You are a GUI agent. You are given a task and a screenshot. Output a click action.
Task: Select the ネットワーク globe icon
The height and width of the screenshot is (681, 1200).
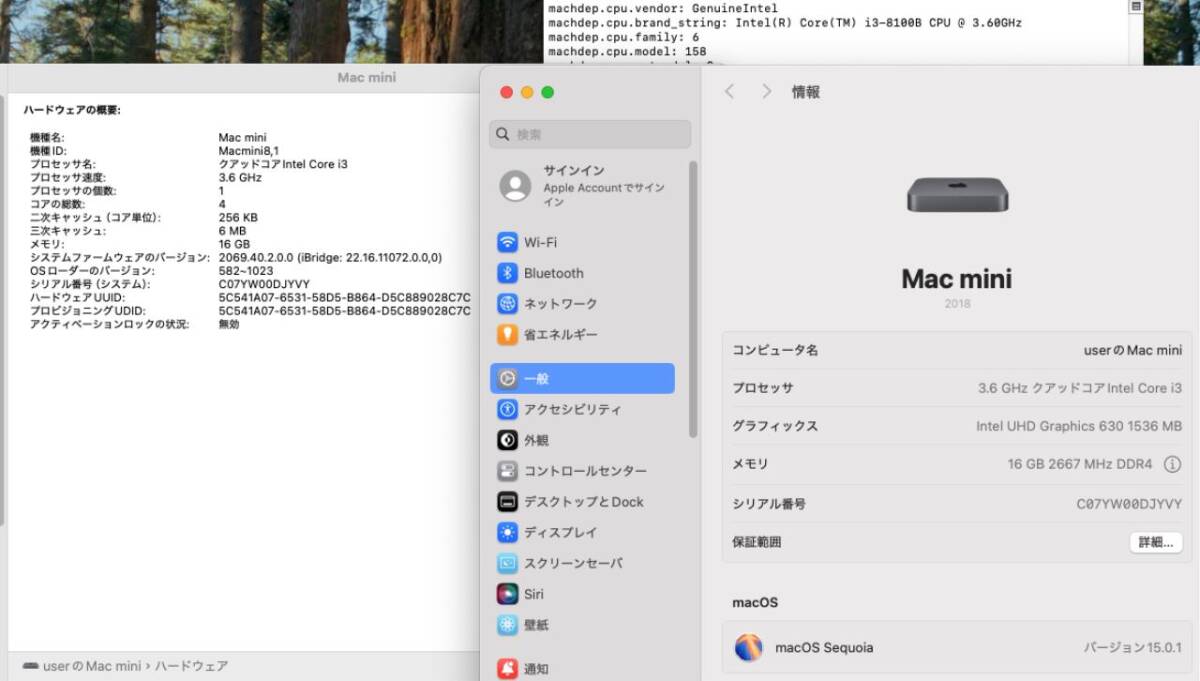(x=507, y=304)
